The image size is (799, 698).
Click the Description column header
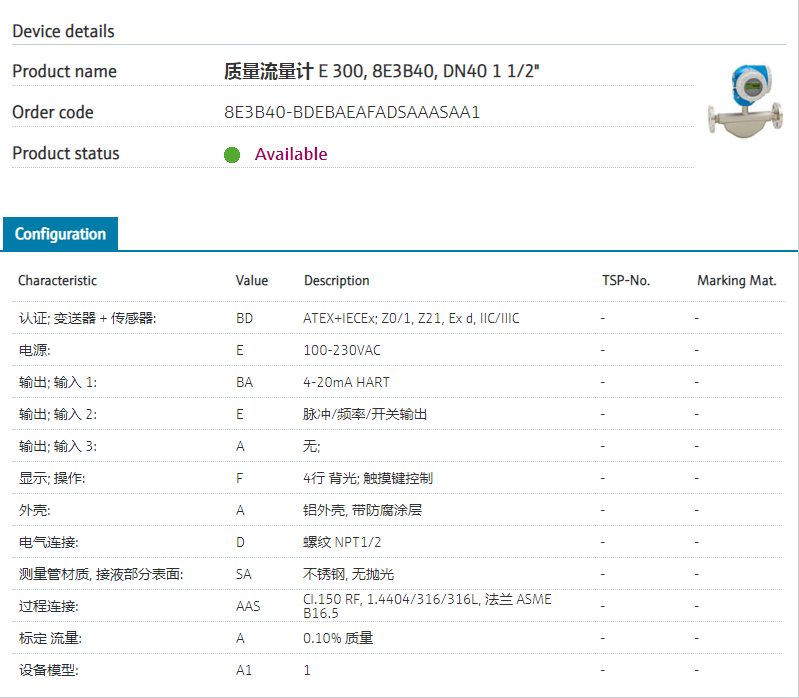(336, 281)
